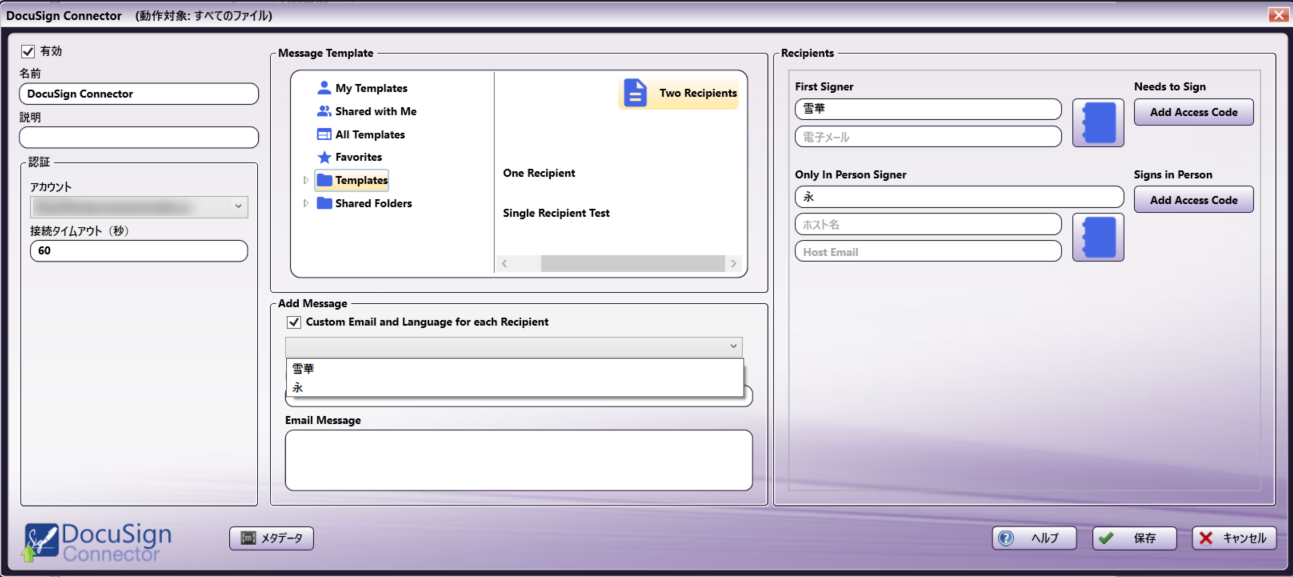This screenshot has width=1293, height=577.
Task: Click the template list scroll-left arrow
Action: [504, 264]
